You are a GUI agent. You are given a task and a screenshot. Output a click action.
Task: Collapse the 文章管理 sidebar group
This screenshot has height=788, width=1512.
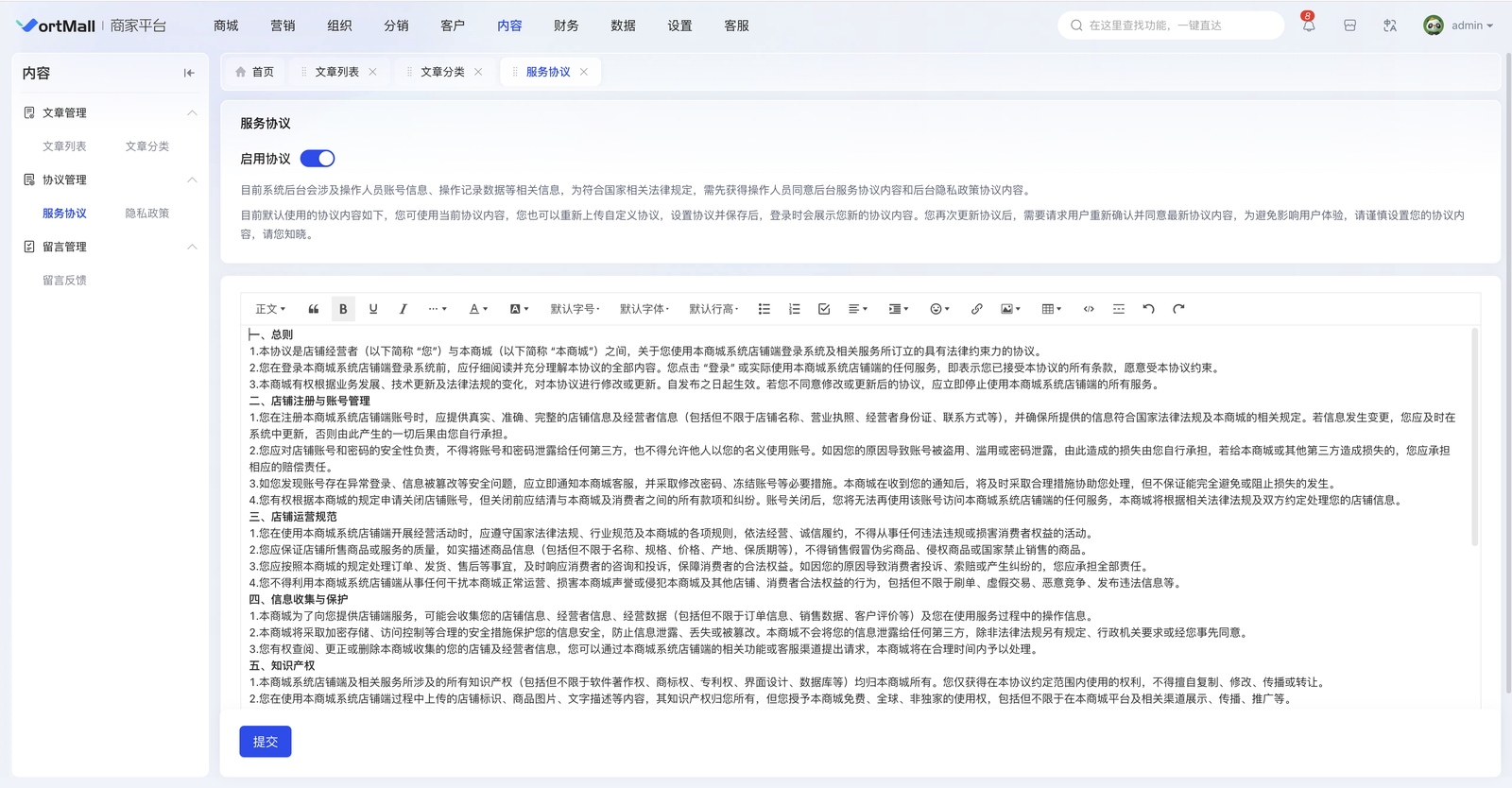coord(192,112)
